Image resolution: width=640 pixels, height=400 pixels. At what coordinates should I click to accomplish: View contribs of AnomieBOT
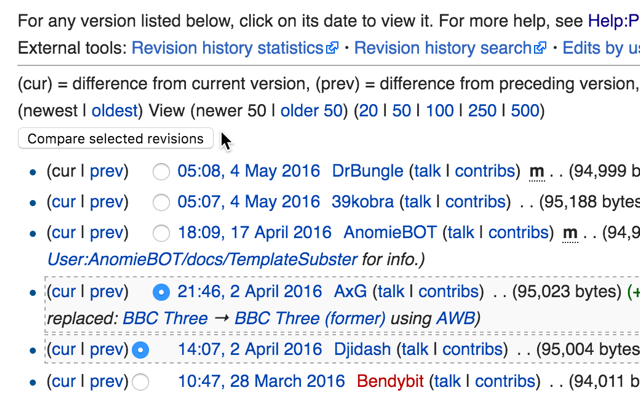point(518,232)
